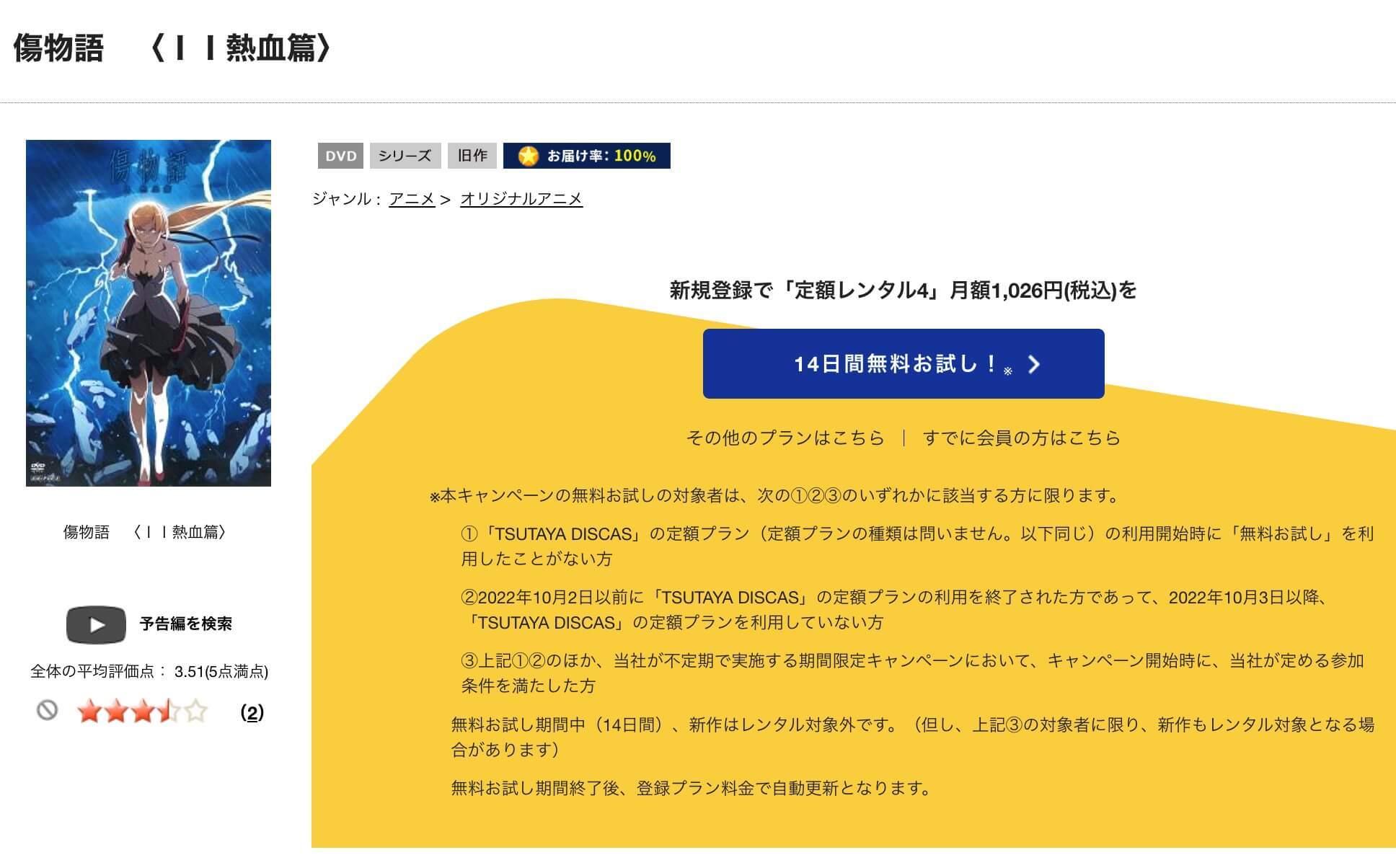The image size is (1396, 868).
Task: Open the オリジナルアニメ subgenre link
Action: [x=522, y=200]
